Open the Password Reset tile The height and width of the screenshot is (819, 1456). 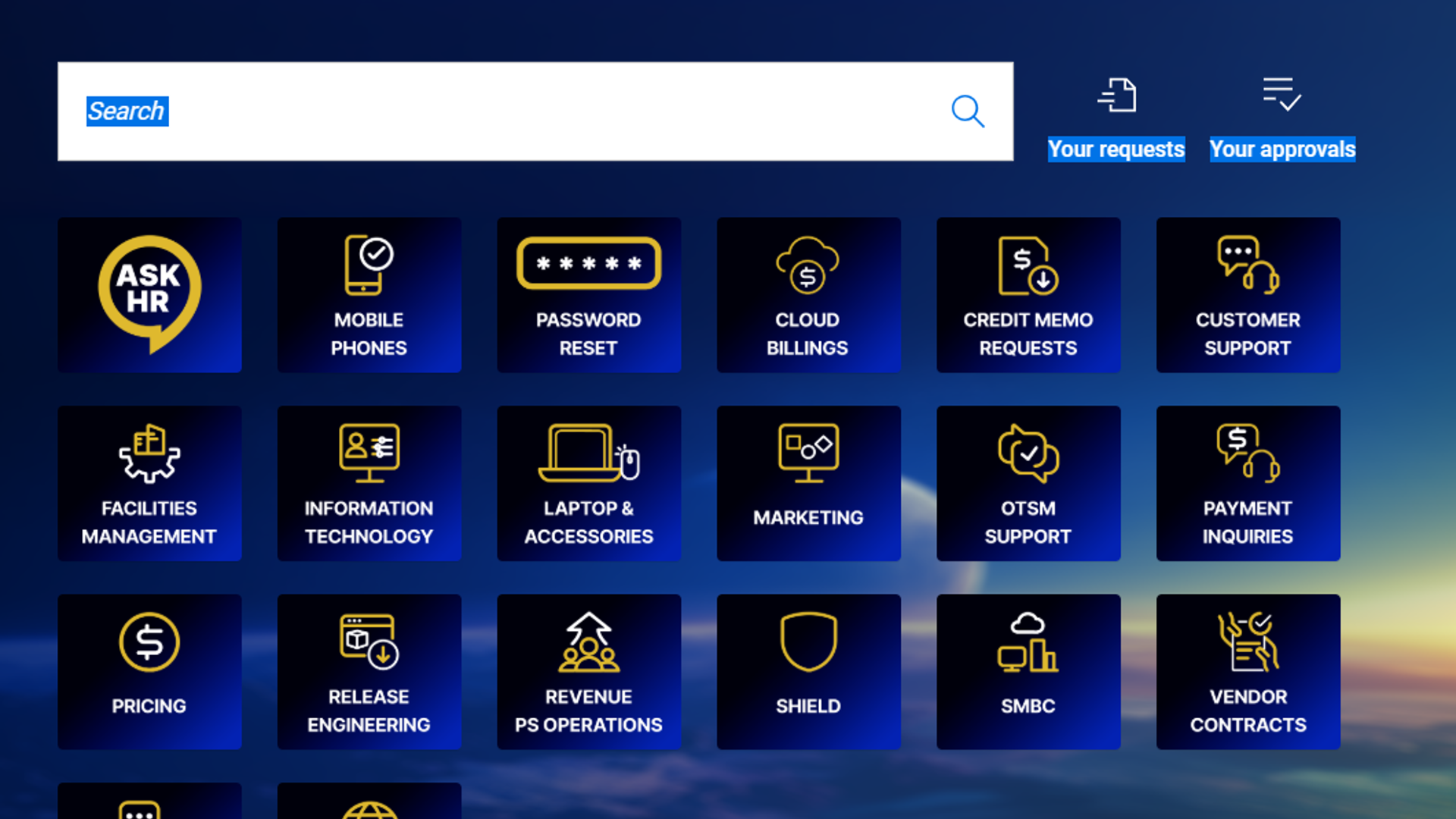pos(589,295)
